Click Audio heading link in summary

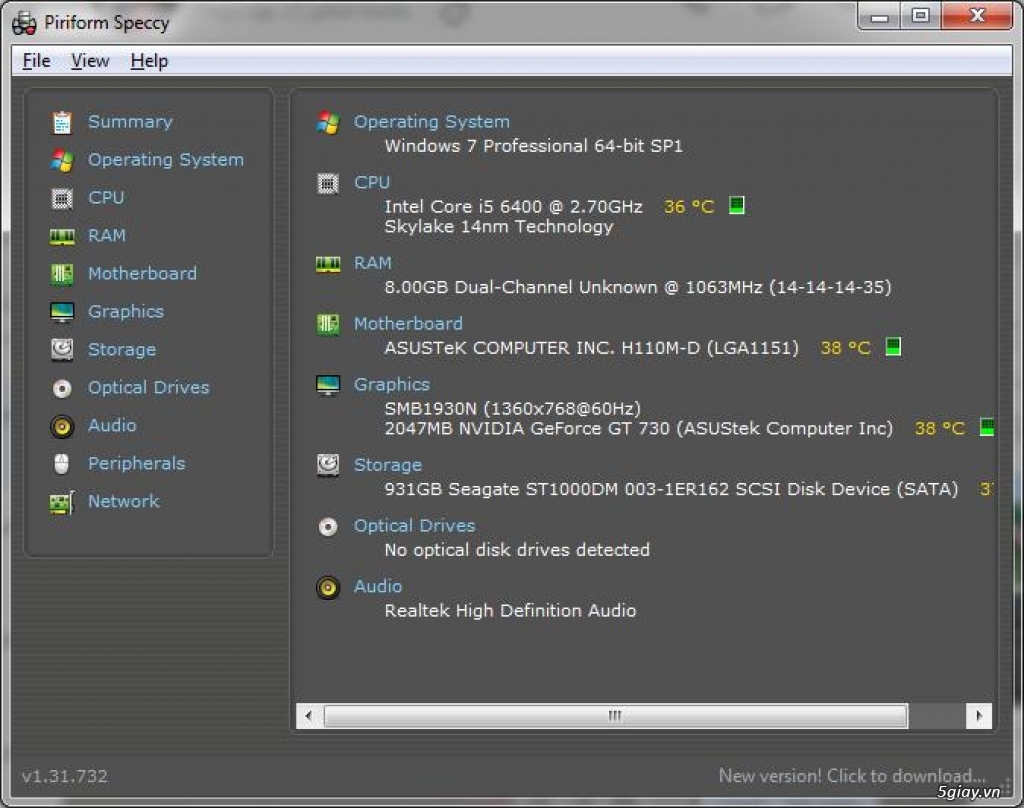(x=378, y=586)
